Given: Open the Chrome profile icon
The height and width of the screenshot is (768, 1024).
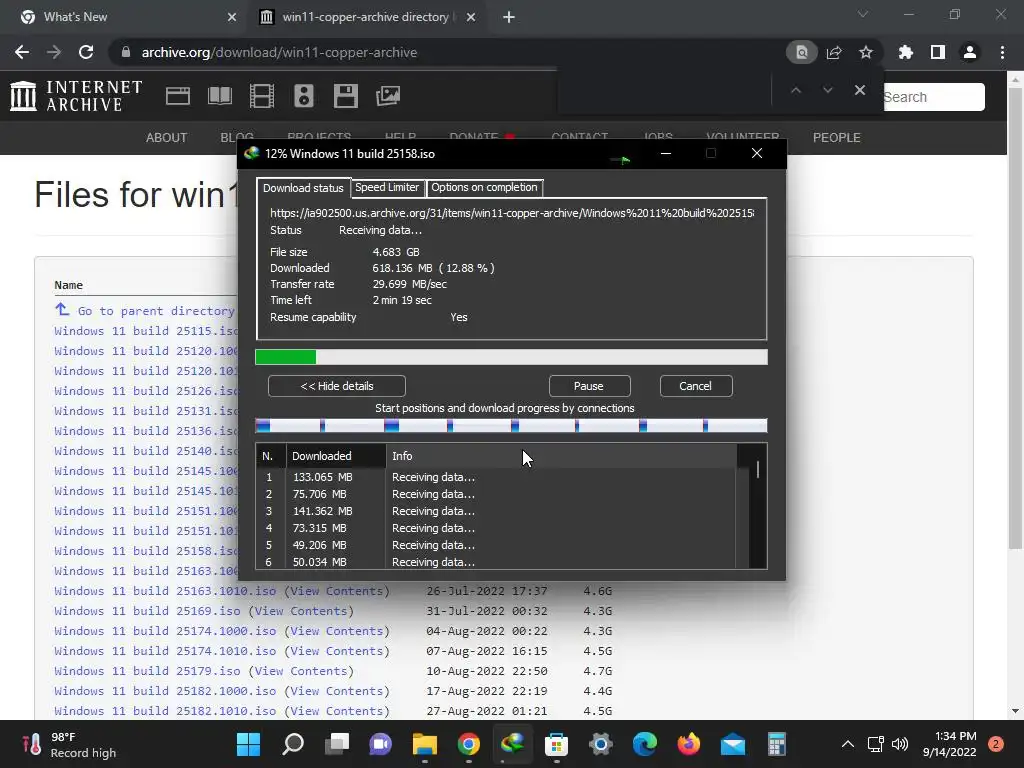Looking at the screenshot, I should (970, 52).
